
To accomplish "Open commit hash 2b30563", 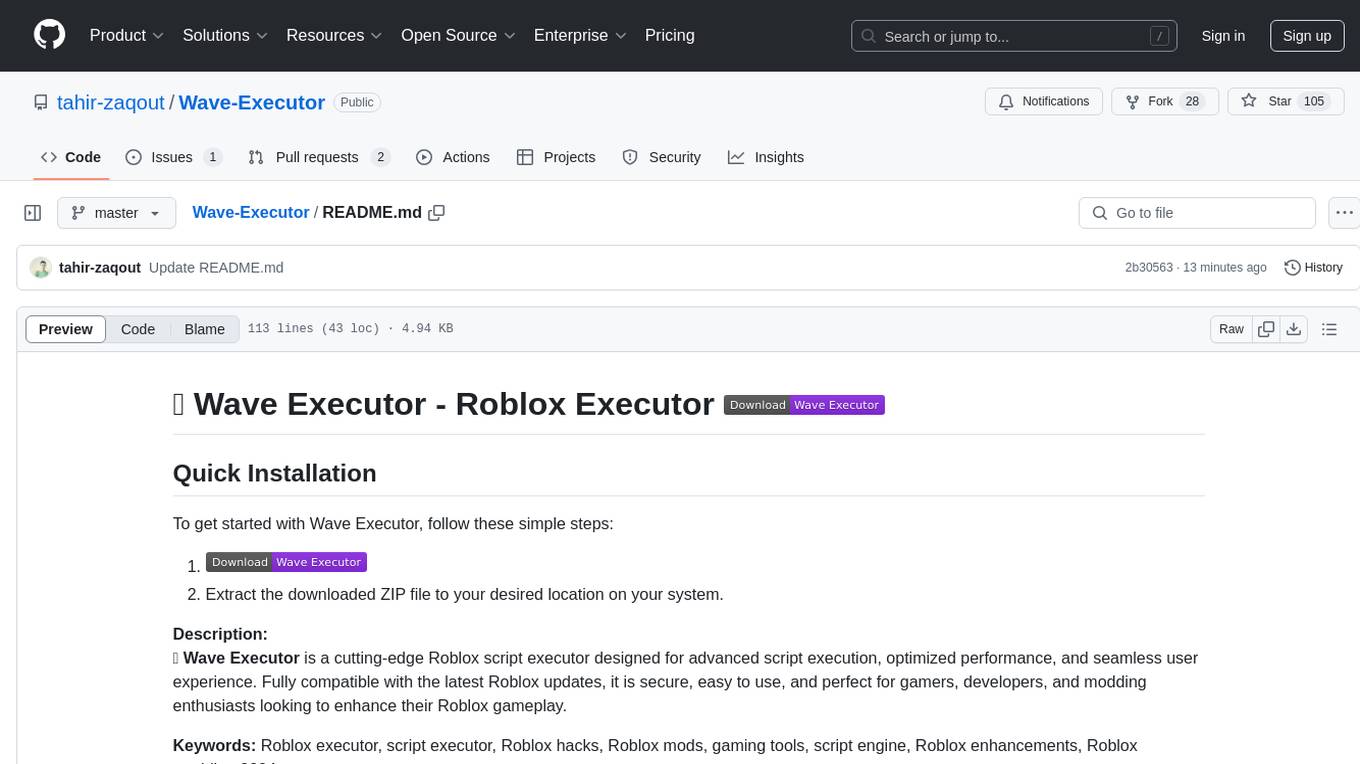I will click(x=1149, y=268).
